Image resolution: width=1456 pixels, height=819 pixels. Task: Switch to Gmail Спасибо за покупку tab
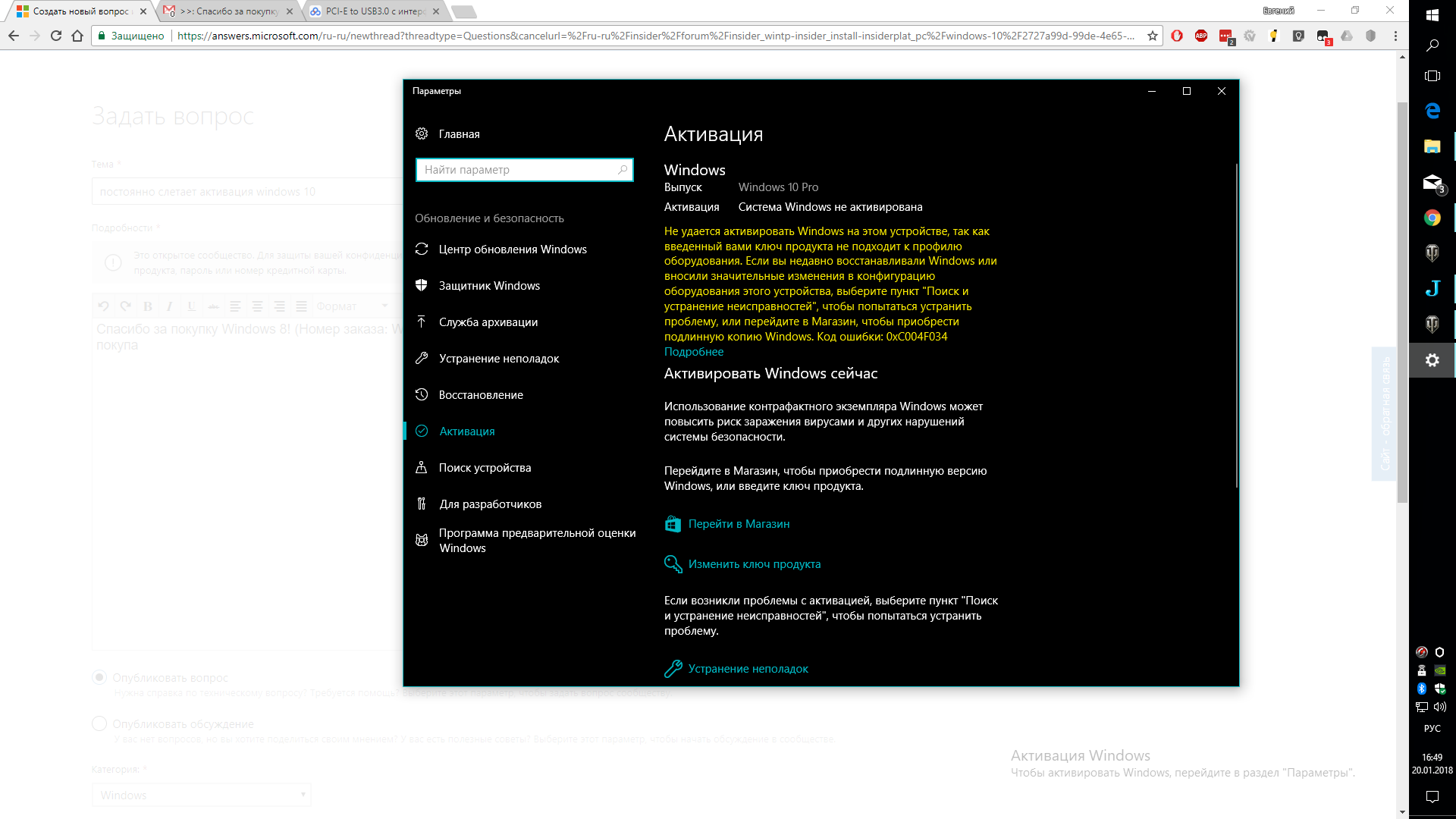(x=228, y=11)
